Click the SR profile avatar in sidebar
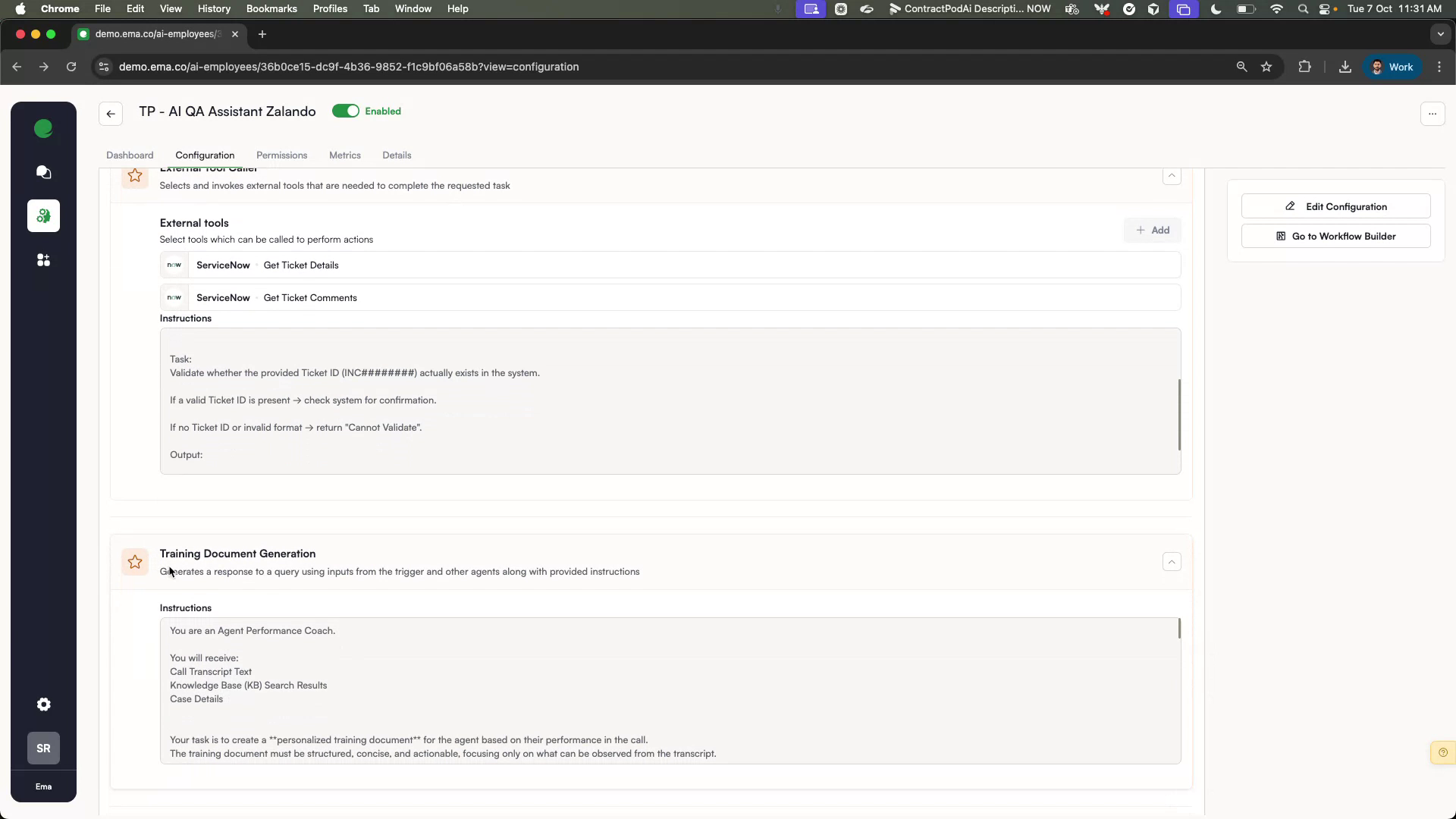The height and width of the screenshot is (819, 1456). point(43,748)
